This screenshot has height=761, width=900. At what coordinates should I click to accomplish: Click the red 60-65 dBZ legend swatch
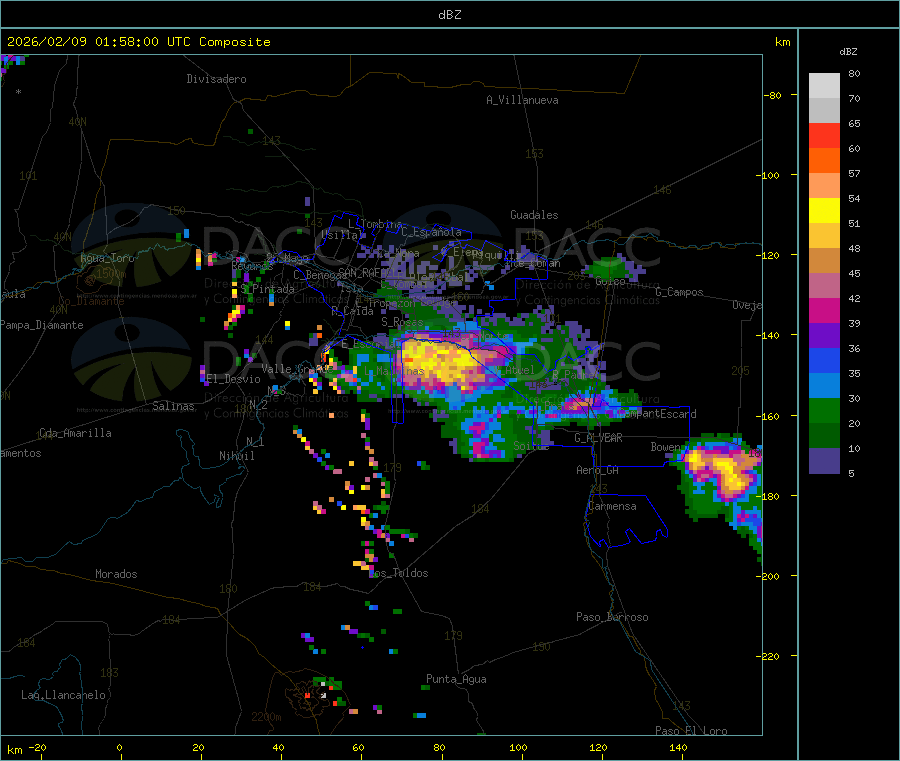click(824, 135)
